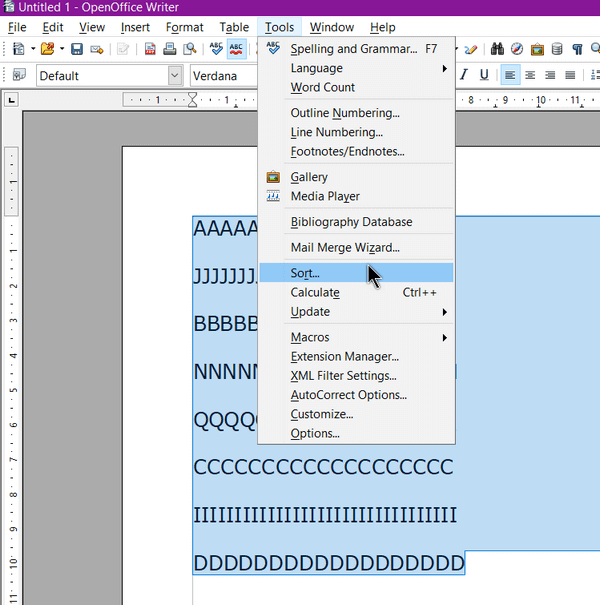Viewport: 600px width, 605px height.
Task: Click the Show Draw Functions pencil icon
Action: pyautogui.click(x=471, y=49)
